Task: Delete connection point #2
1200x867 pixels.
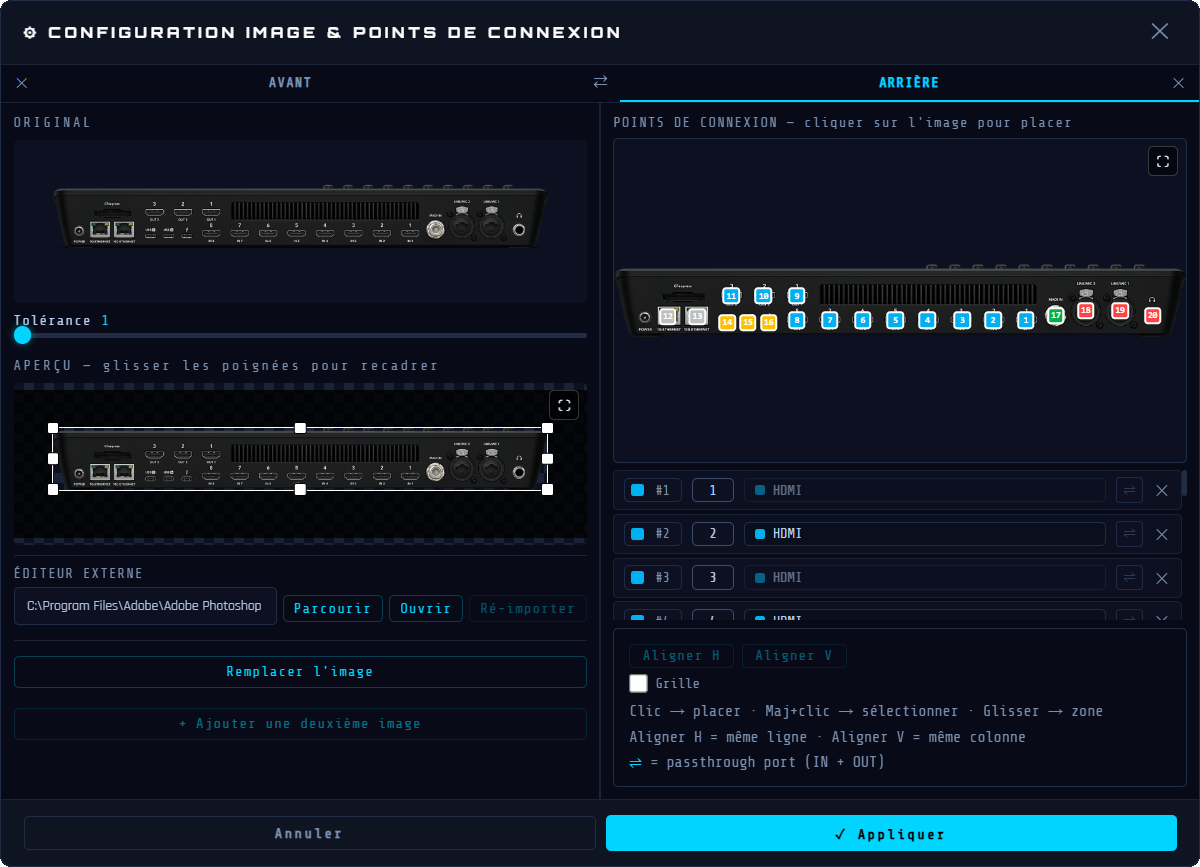Action: (x=1161, y=534)
